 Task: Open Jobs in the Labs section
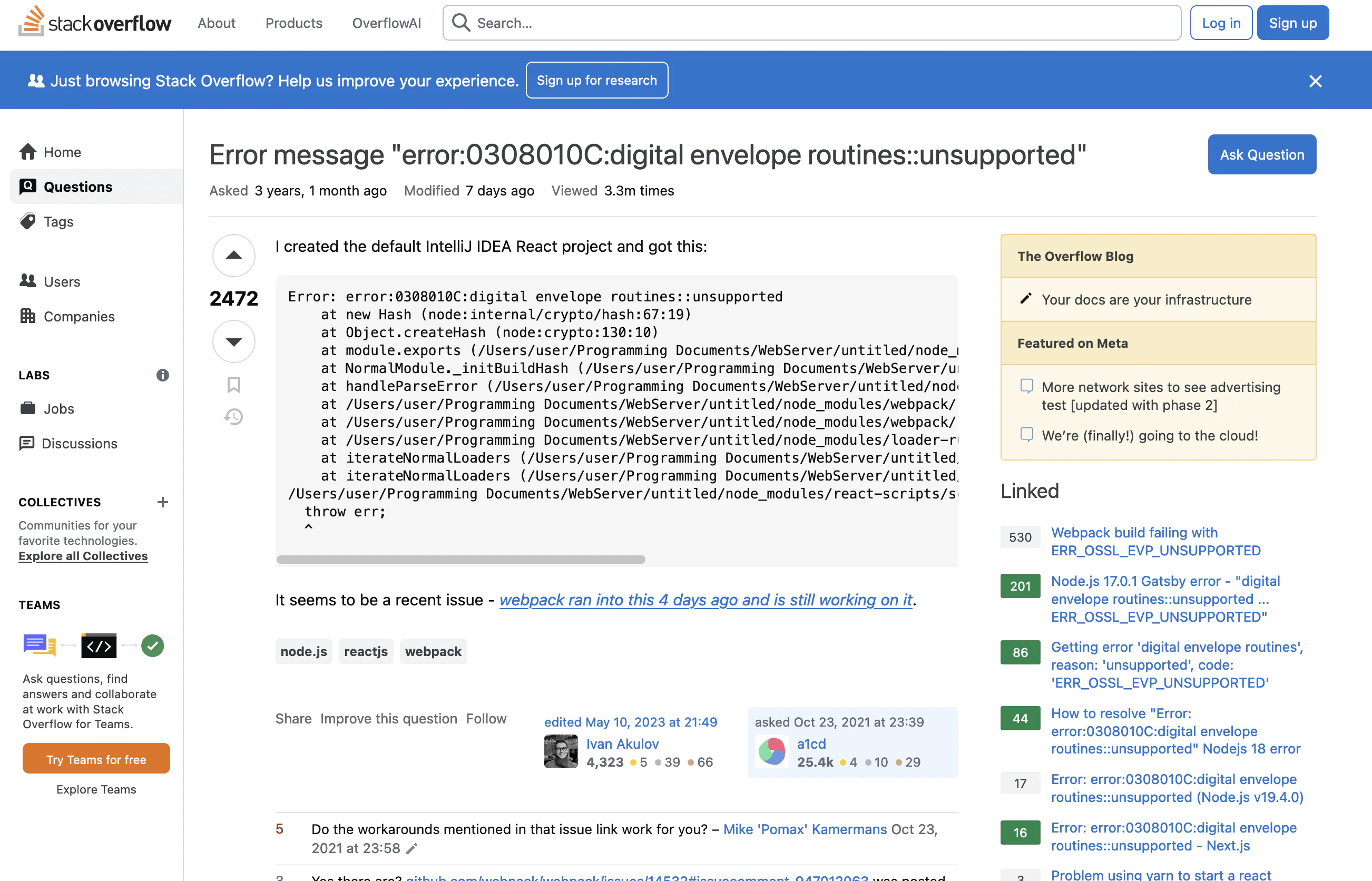click(96, 408)
